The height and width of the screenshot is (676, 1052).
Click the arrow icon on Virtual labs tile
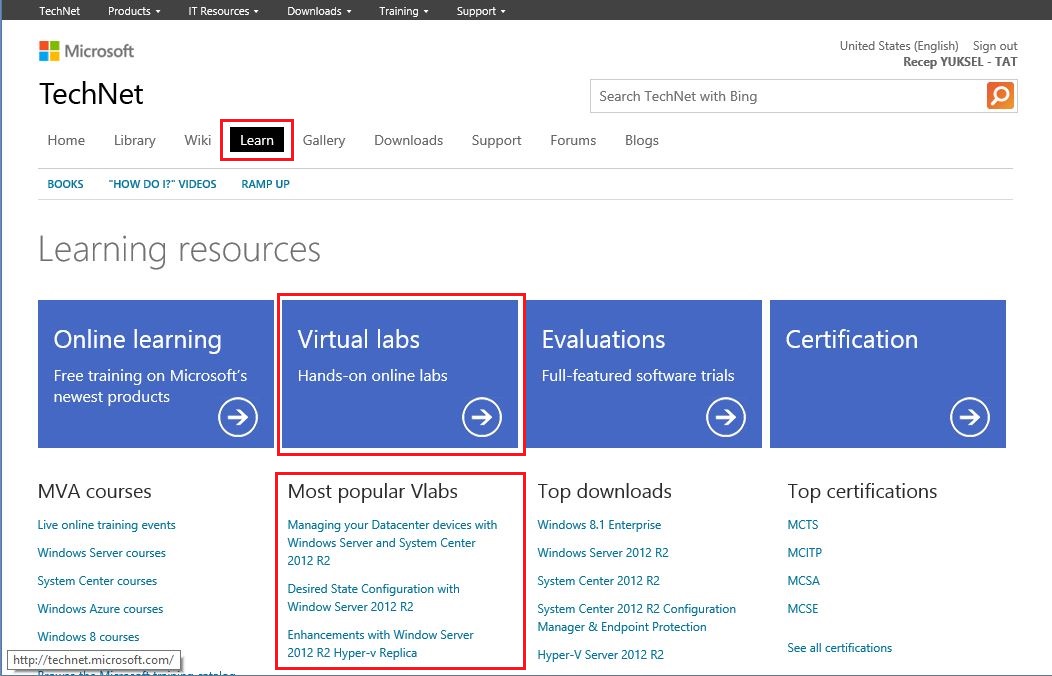[x=482, y=417]
